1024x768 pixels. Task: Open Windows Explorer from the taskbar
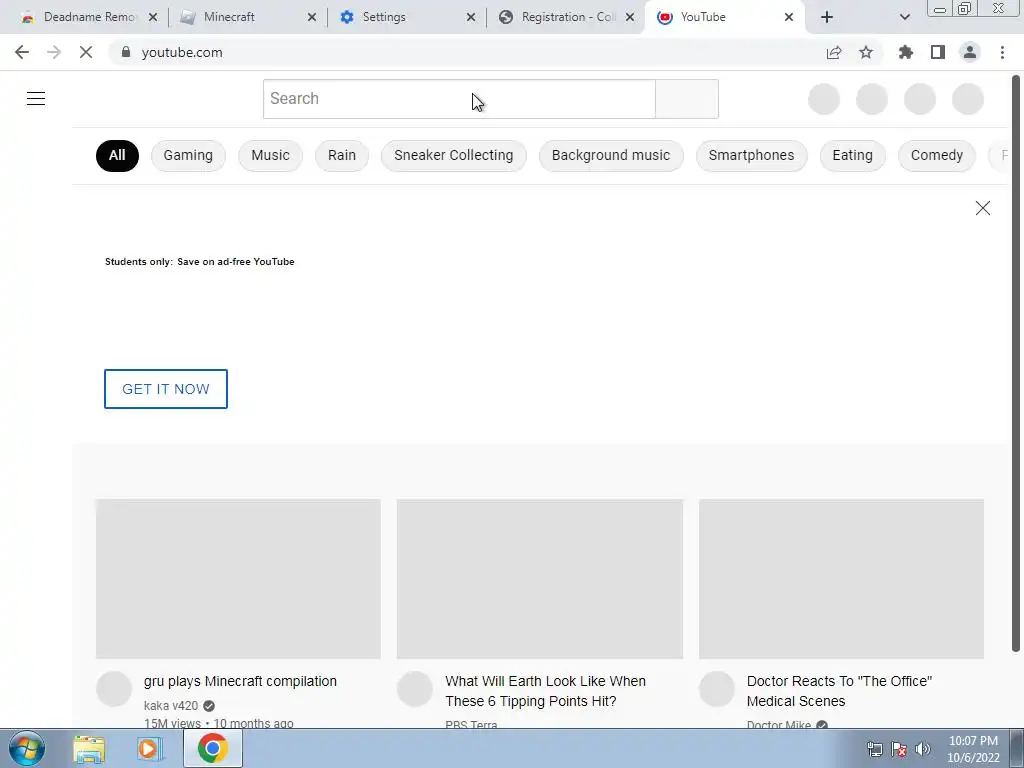(x=89, y=749)
